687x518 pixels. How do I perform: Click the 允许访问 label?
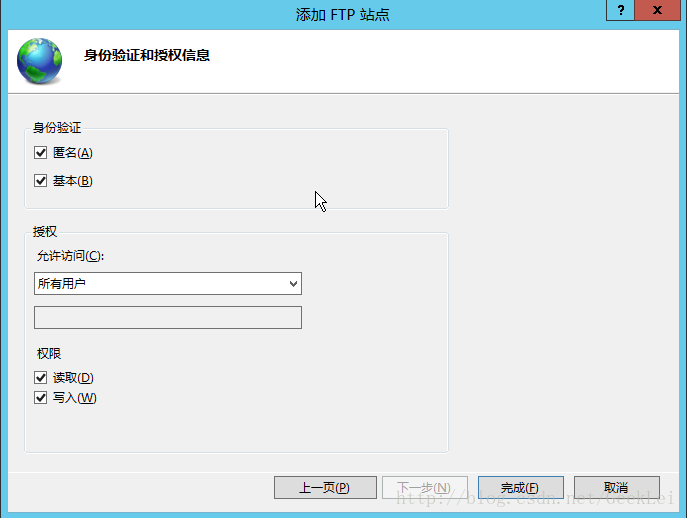(70, 256)
